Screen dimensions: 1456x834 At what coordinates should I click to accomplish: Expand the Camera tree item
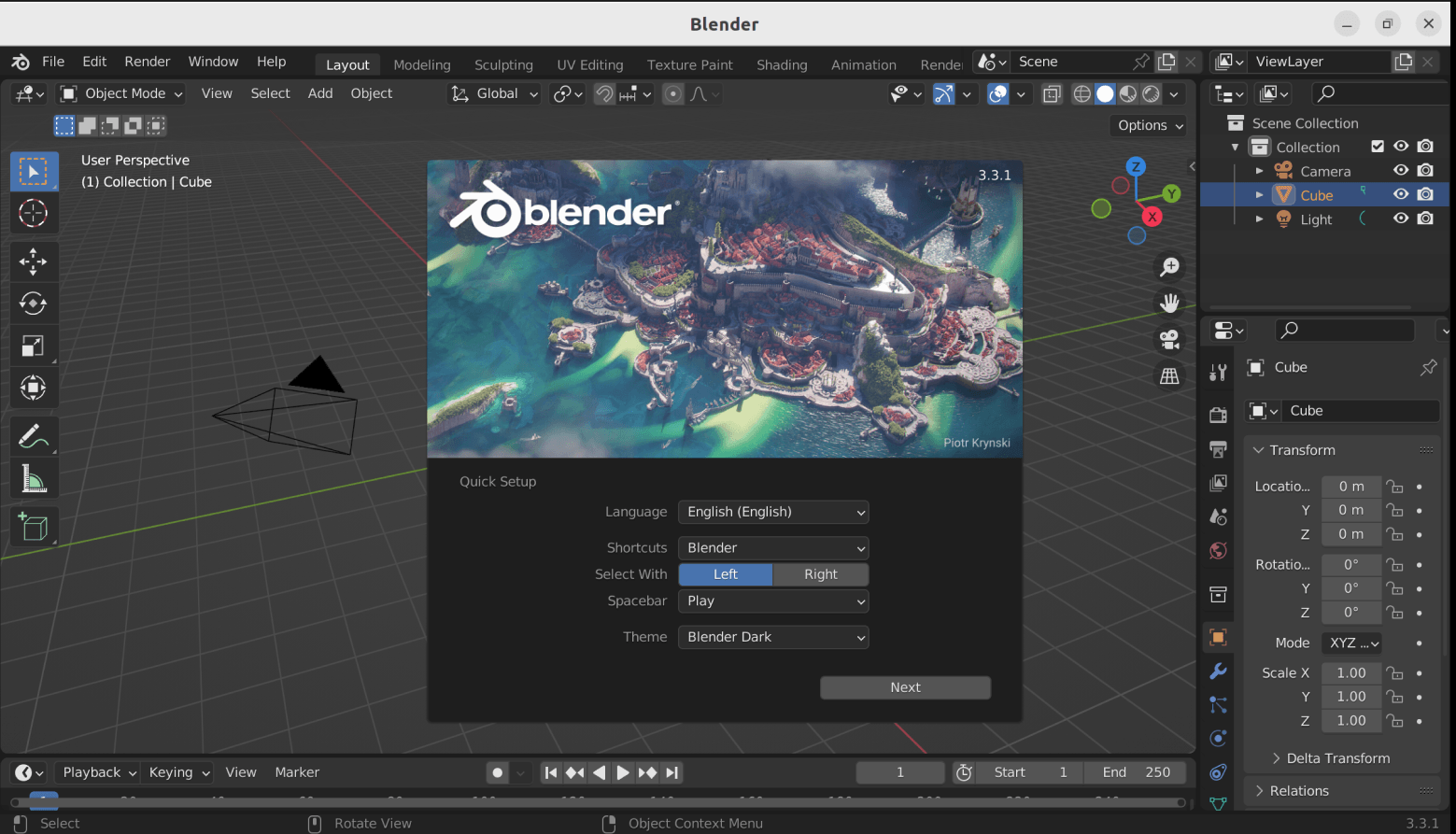1259,171
